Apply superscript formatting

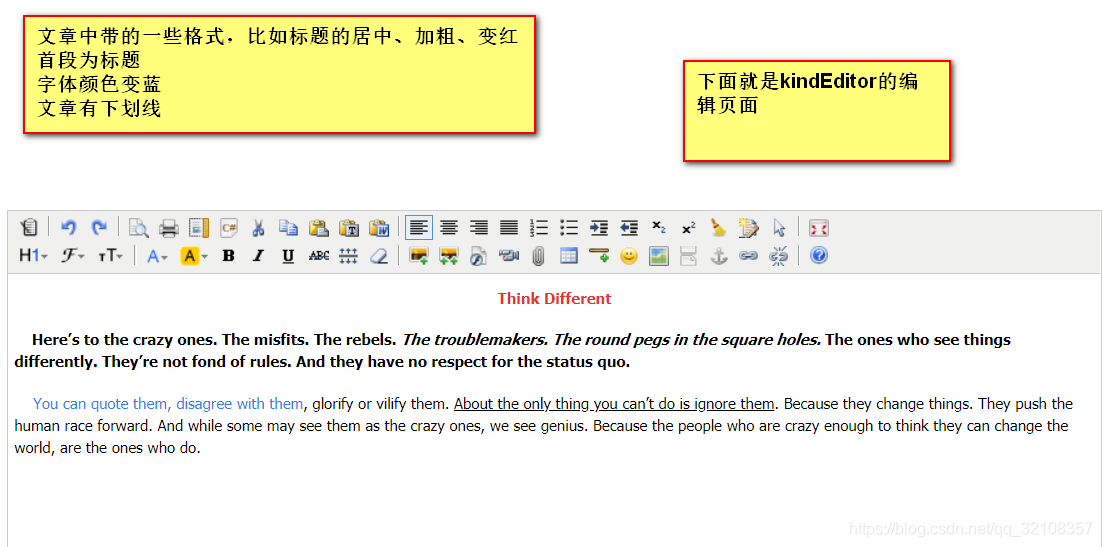(x=689, y=228)
